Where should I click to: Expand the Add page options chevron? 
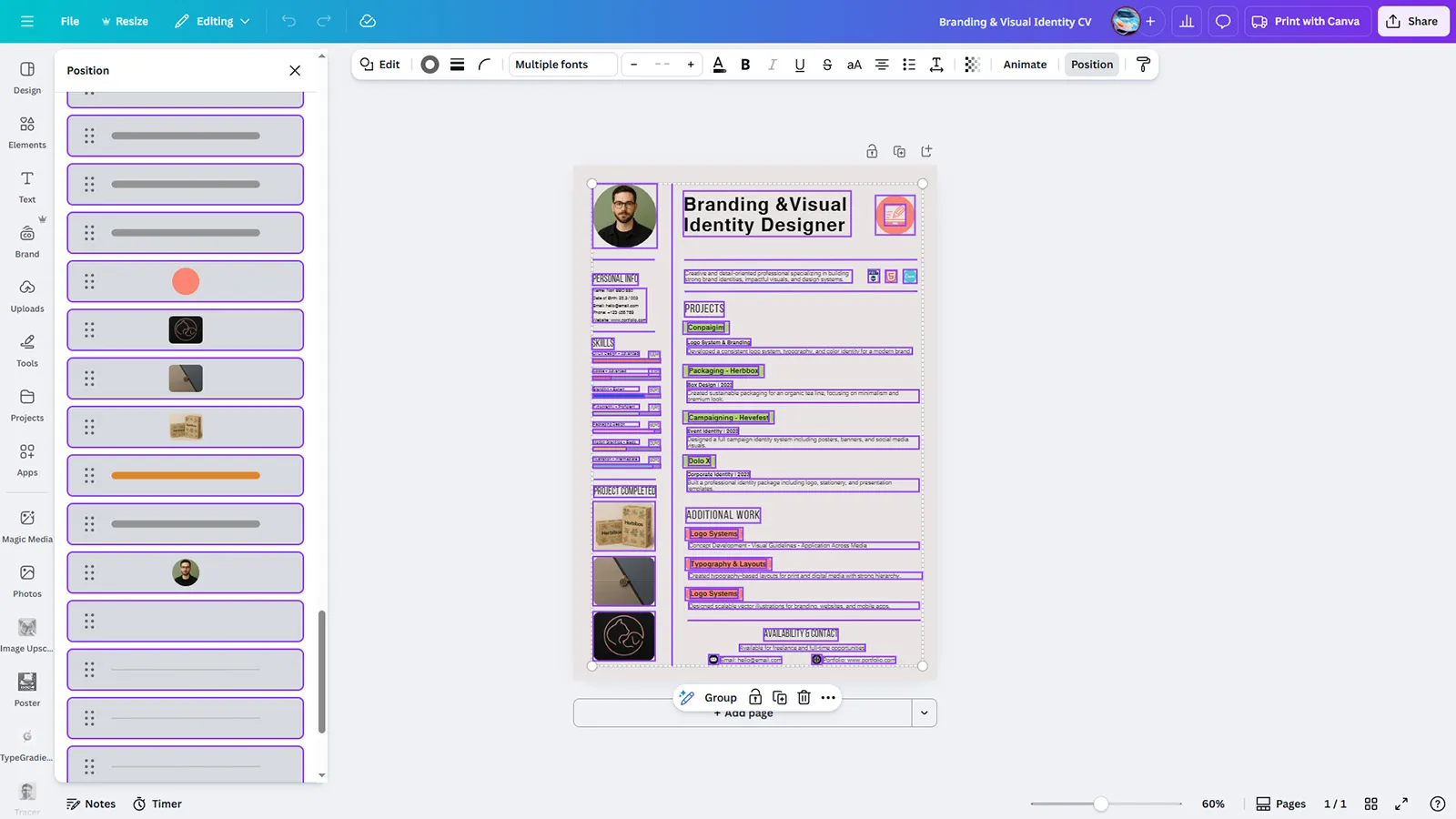(x=924, y=713)
